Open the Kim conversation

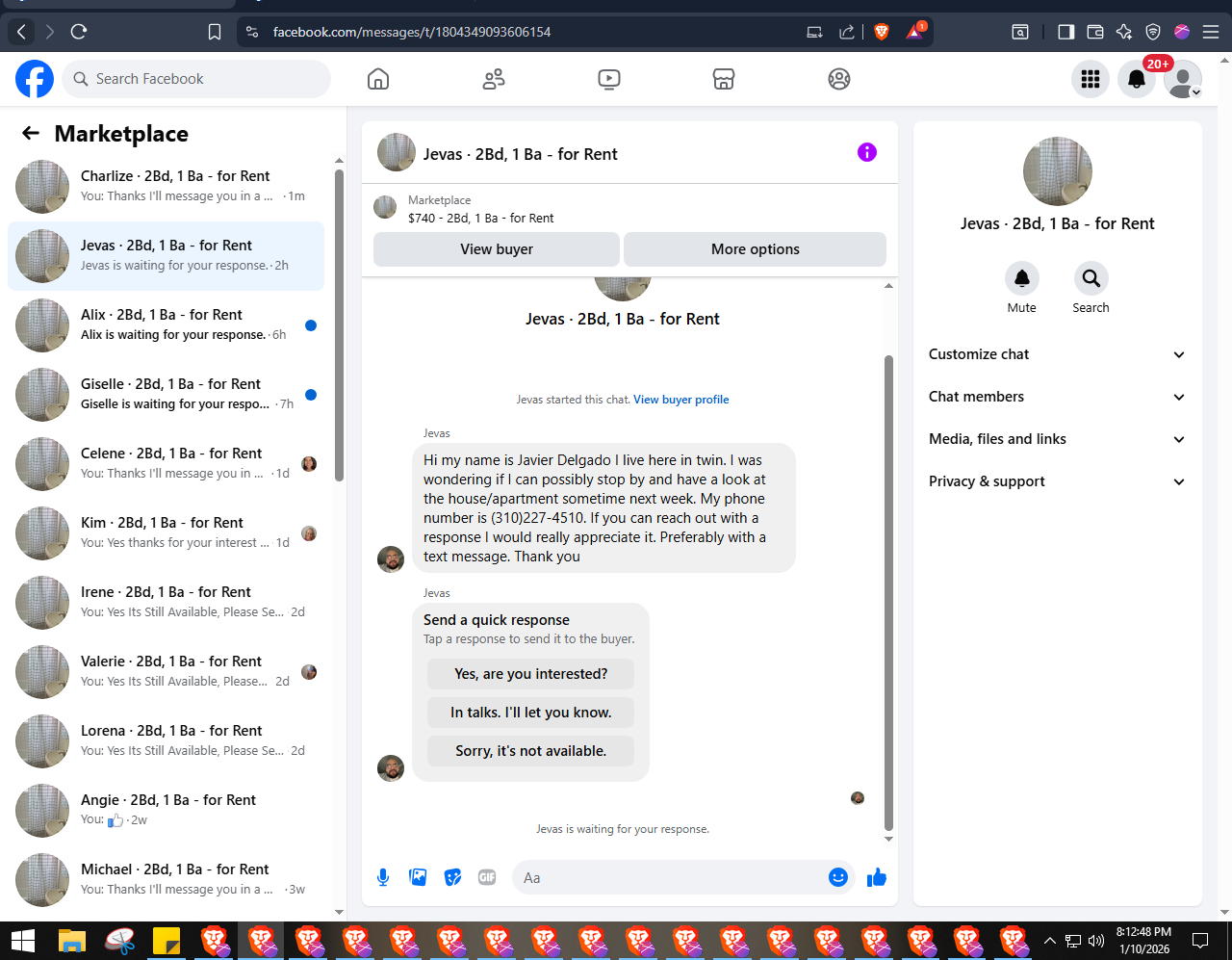click(x=166, y=533)
